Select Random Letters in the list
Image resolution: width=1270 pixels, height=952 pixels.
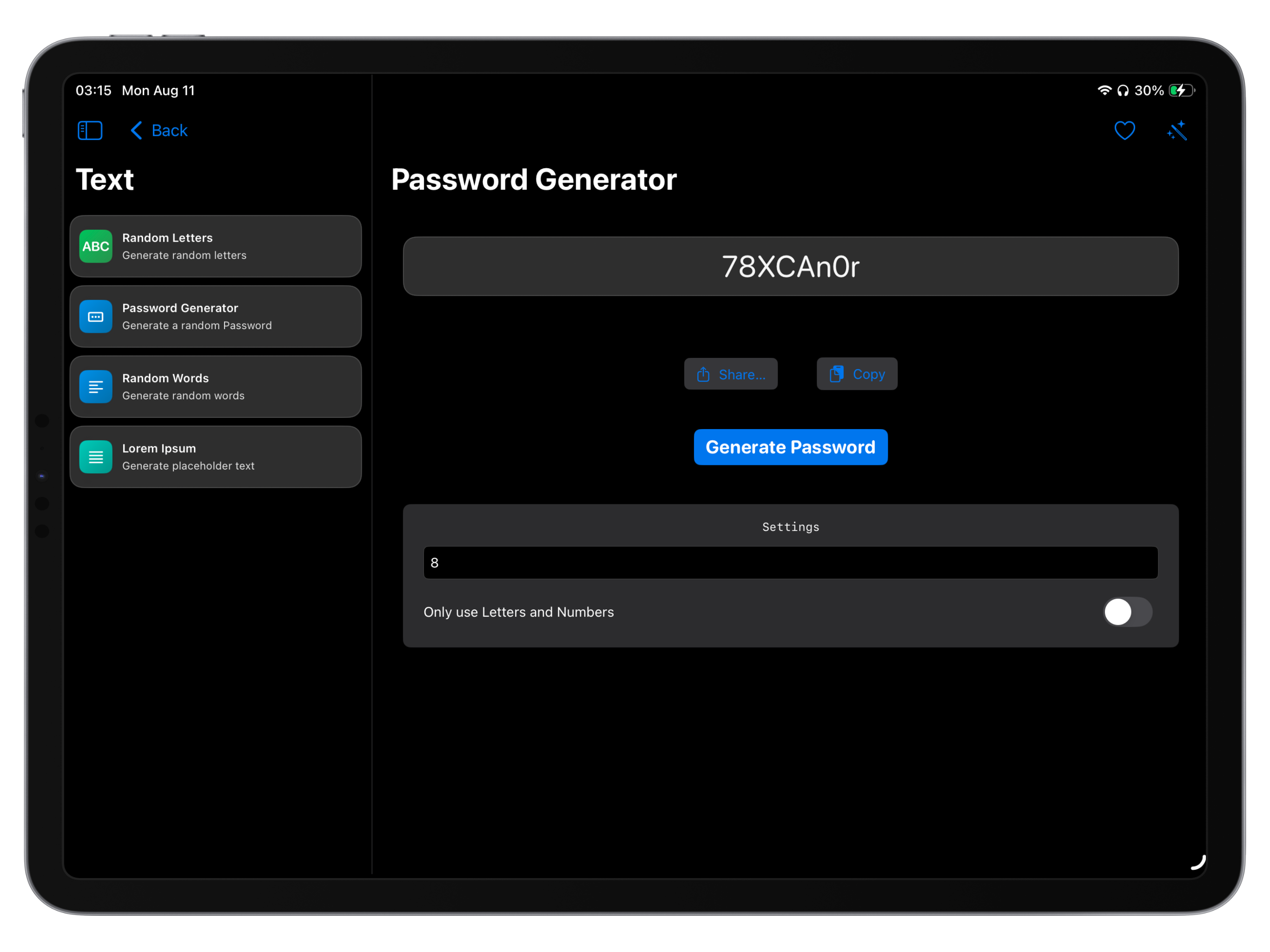point(216,246)
